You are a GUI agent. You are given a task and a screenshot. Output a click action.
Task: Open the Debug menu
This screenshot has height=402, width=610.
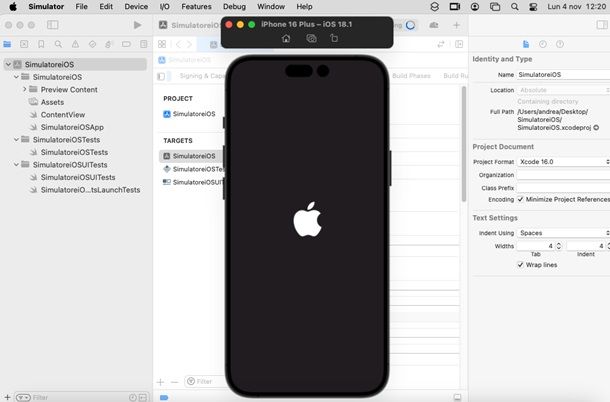pos(234,7)
